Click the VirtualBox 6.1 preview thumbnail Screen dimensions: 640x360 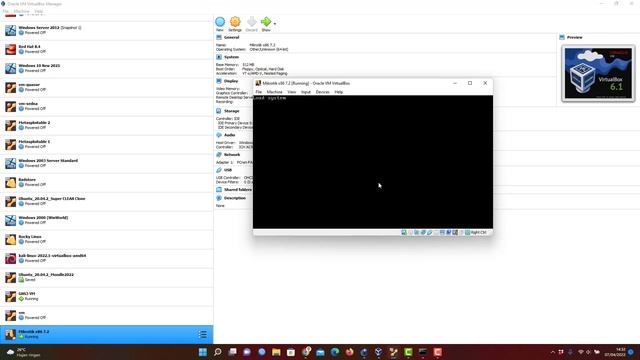(x=598, y=73)
